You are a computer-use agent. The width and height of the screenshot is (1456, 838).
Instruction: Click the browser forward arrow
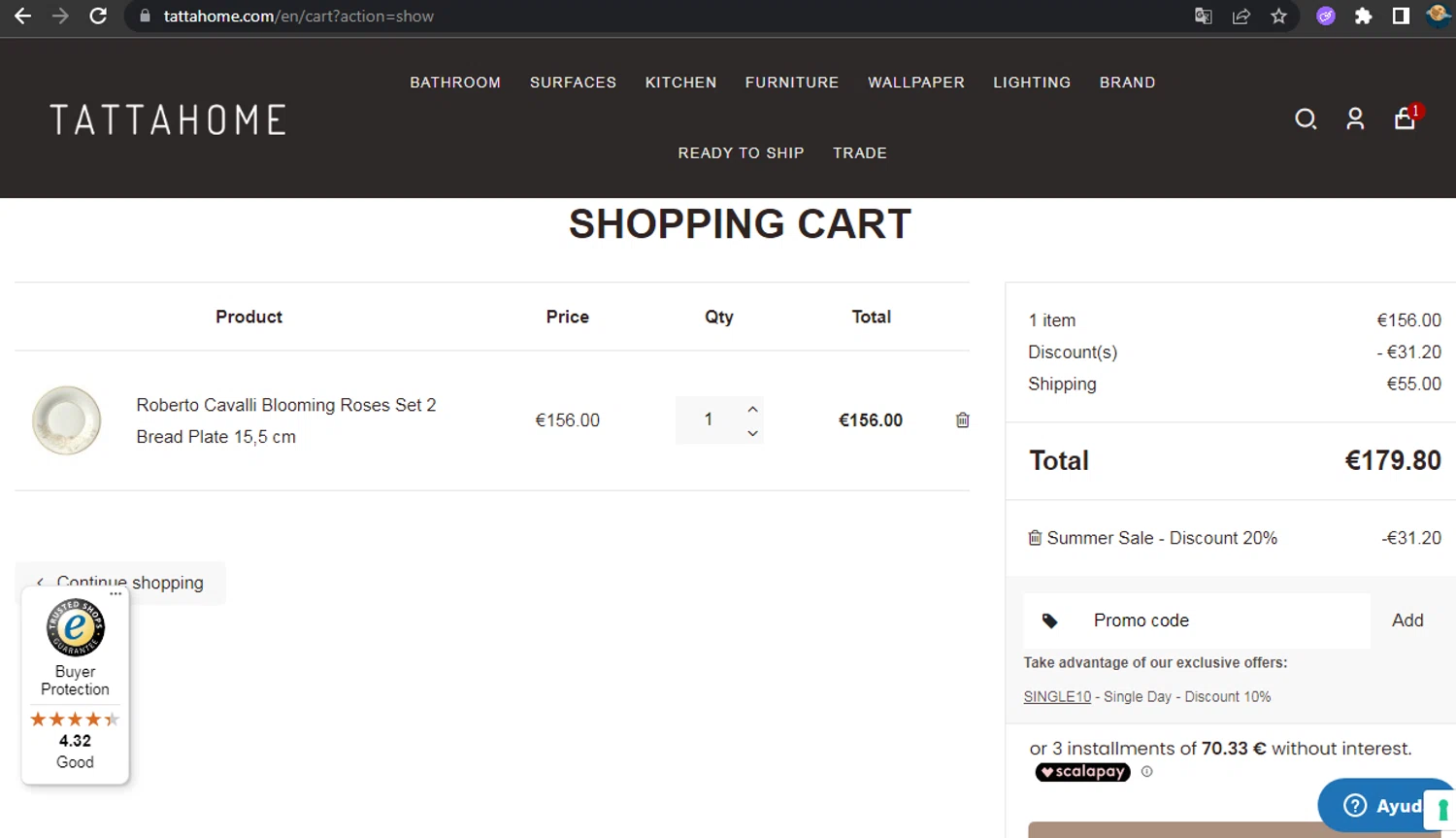point(60,17)
